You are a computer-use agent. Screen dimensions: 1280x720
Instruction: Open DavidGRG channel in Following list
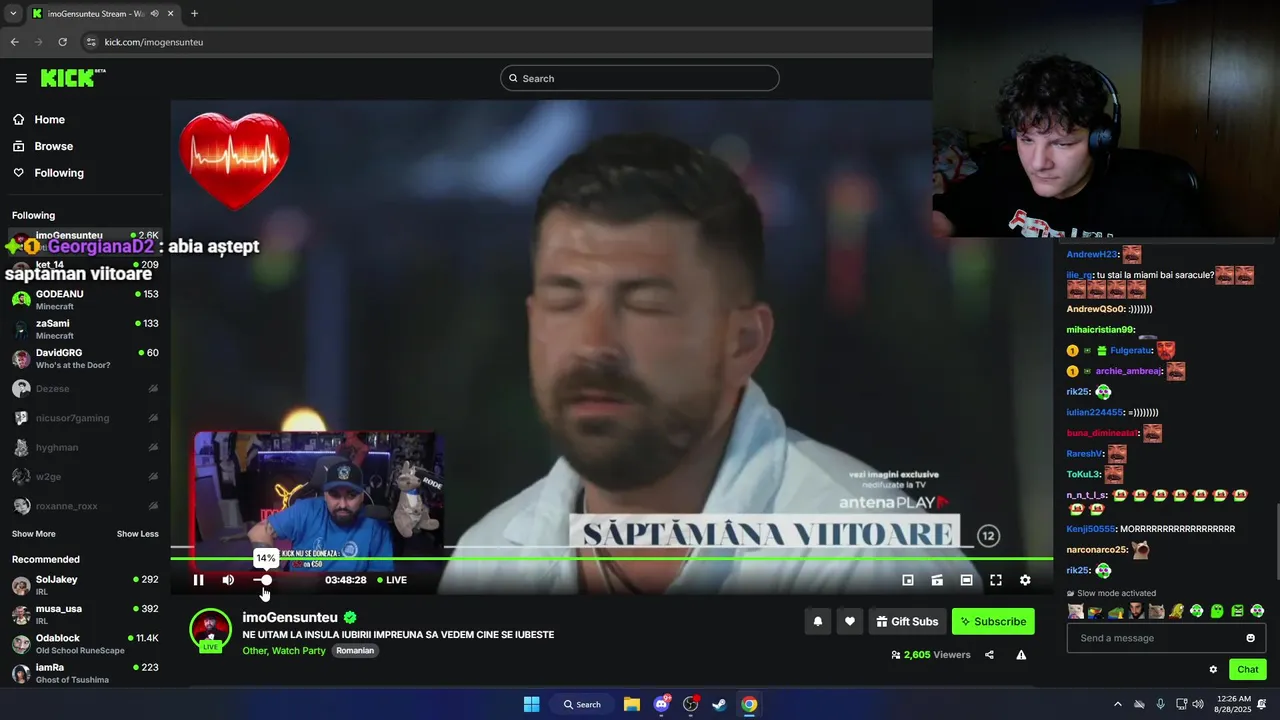pyautogui.click(x=85, y=358)
